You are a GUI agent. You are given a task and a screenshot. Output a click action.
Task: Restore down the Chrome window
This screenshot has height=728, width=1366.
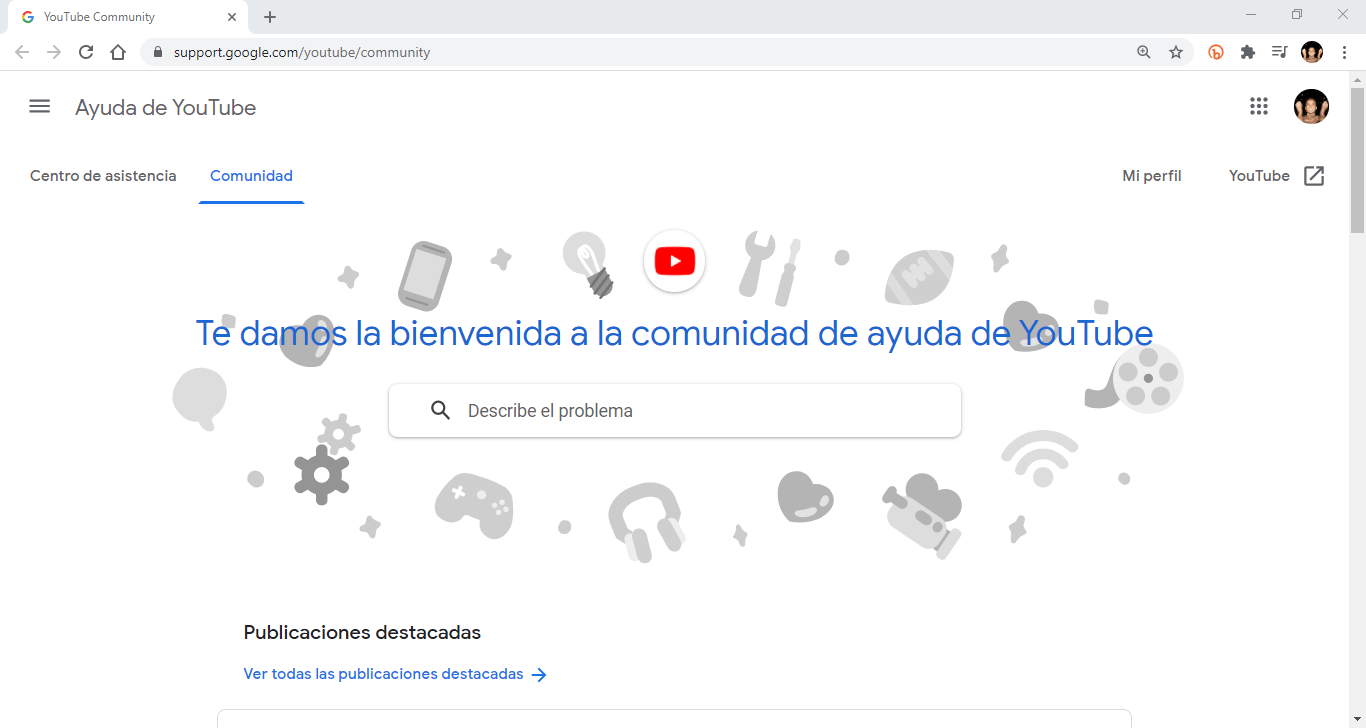pyautogui.click(x=1297, y=14)
